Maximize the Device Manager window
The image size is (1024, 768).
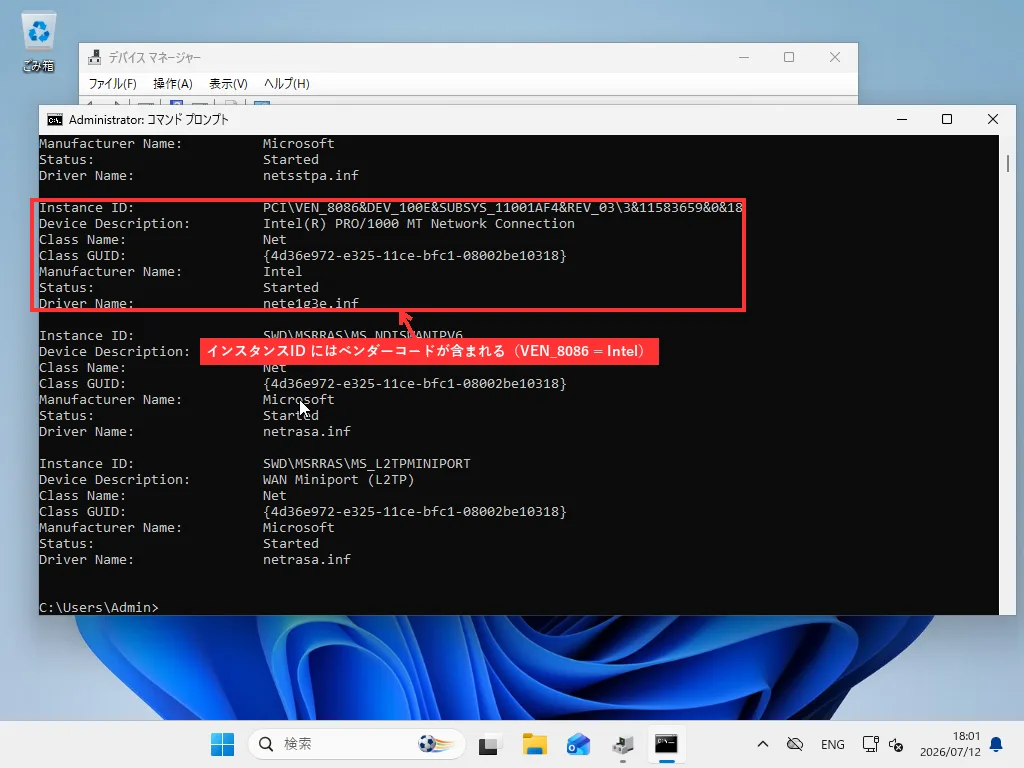coord(789,57)
